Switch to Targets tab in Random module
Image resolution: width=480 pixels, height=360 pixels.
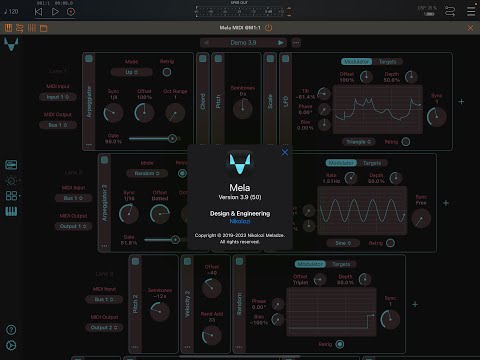coord(341,264)
